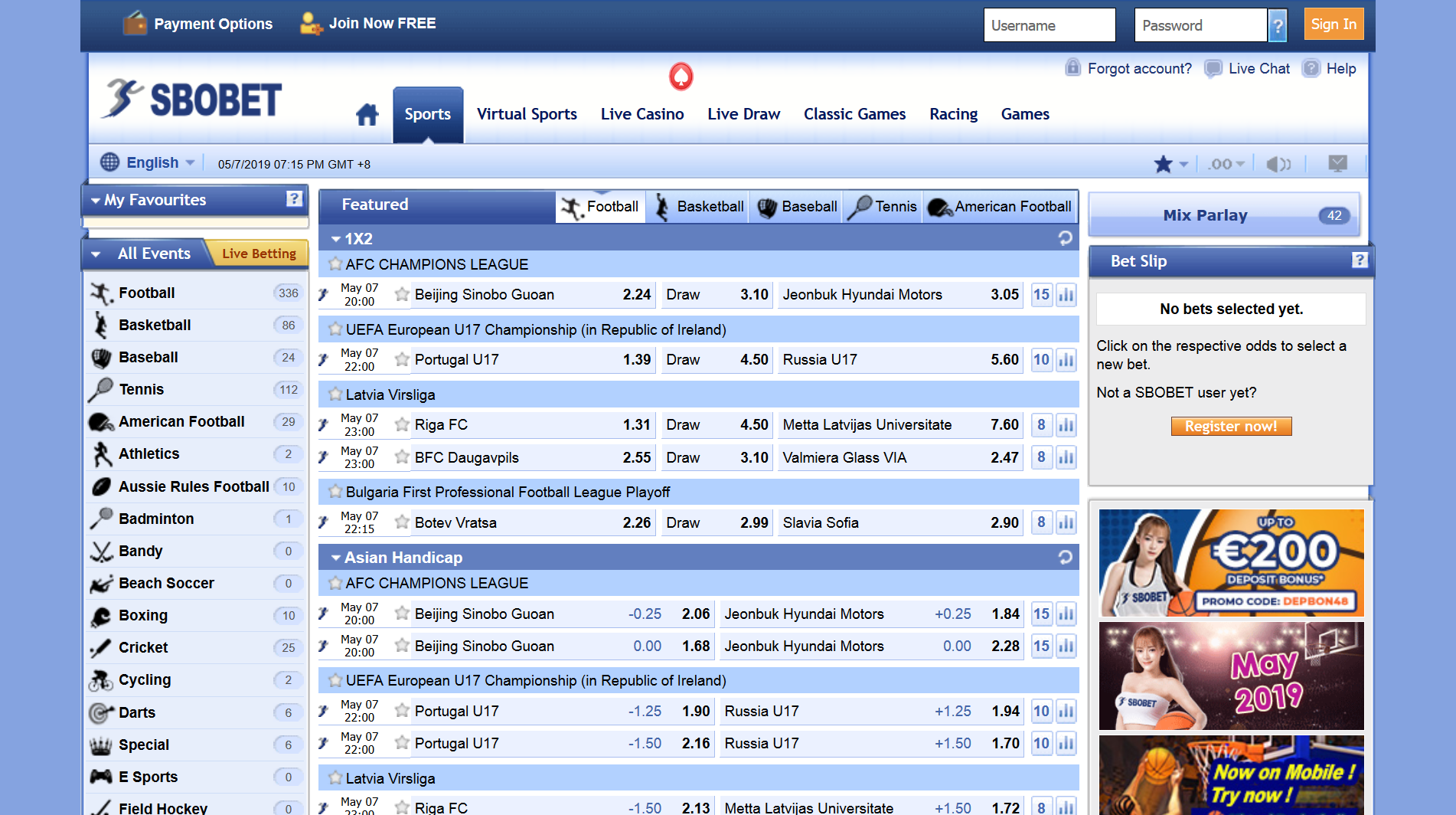Collapse the My Favourites panel
Viewport: 1456px width, 815px height.
click(x=96, y=201)
